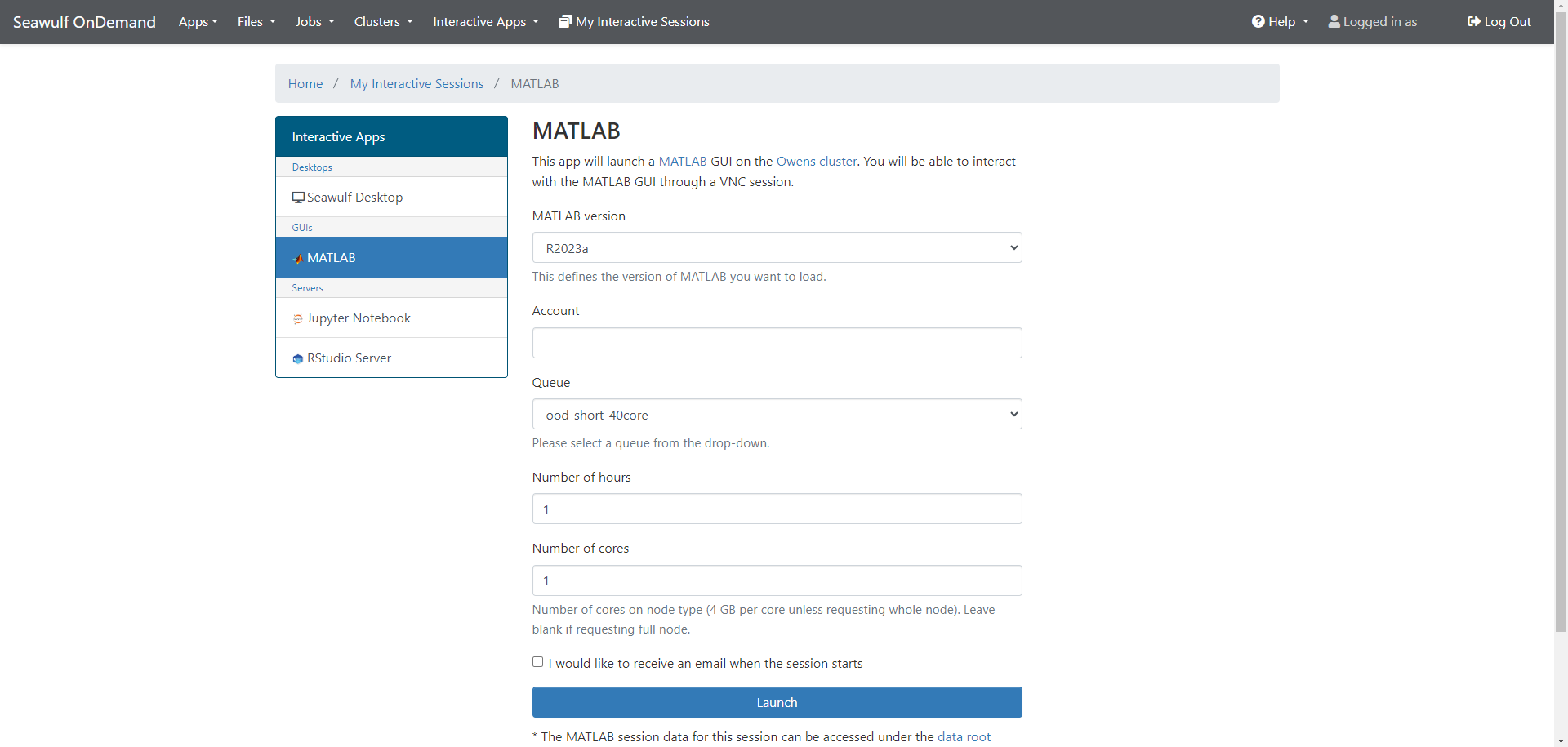The image size is (1568, 747).
Task: Click the 'Queue' field label
Action: 551,382
